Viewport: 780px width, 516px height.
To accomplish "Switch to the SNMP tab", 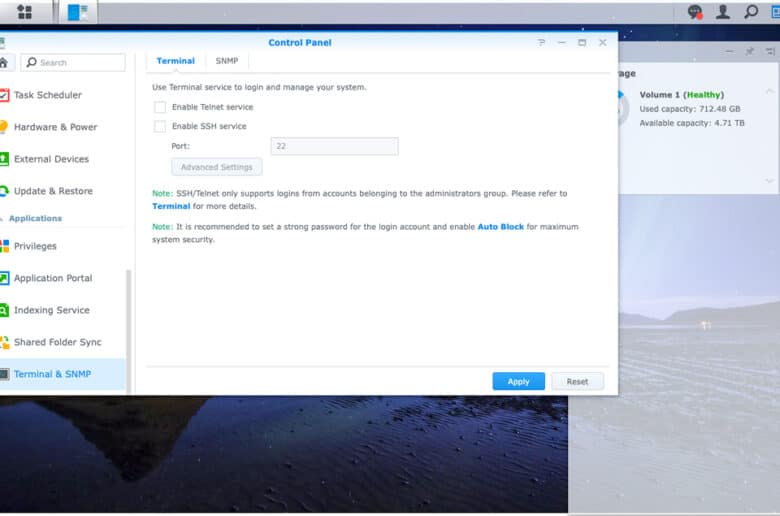I will tap(227, 61).
